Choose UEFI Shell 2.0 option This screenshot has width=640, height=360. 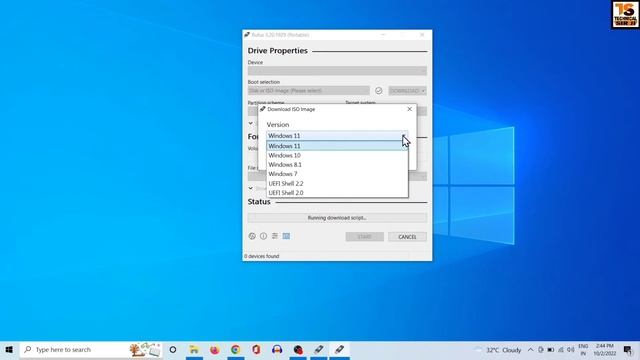(x=337, y=193)
